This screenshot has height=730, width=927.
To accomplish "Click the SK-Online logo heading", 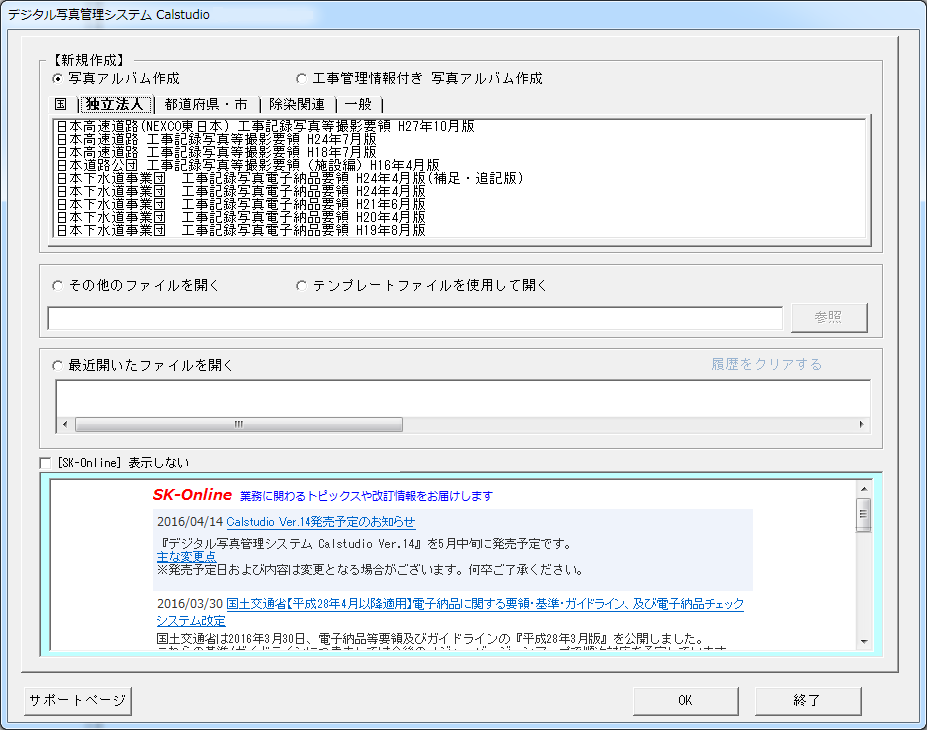I will 192,495.
